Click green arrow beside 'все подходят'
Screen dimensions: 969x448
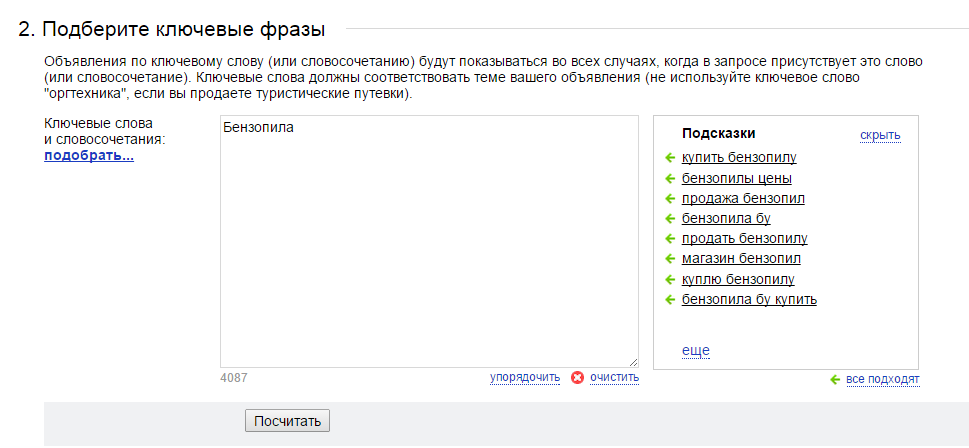(836, 379)
